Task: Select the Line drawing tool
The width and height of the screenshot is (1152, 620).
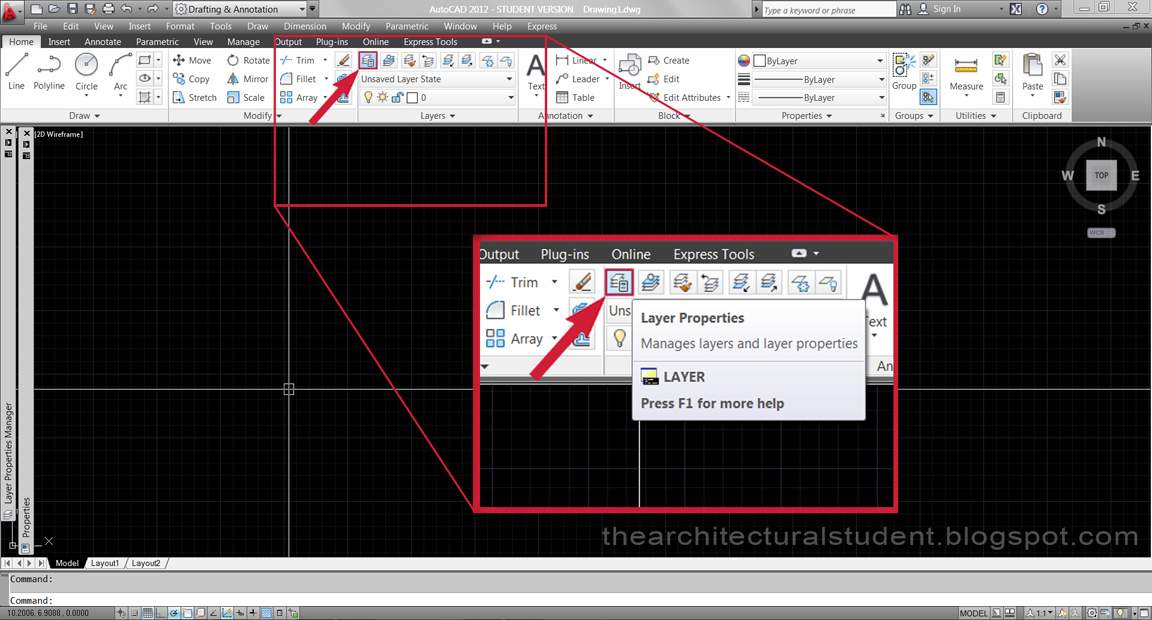Action: [16, 72]
